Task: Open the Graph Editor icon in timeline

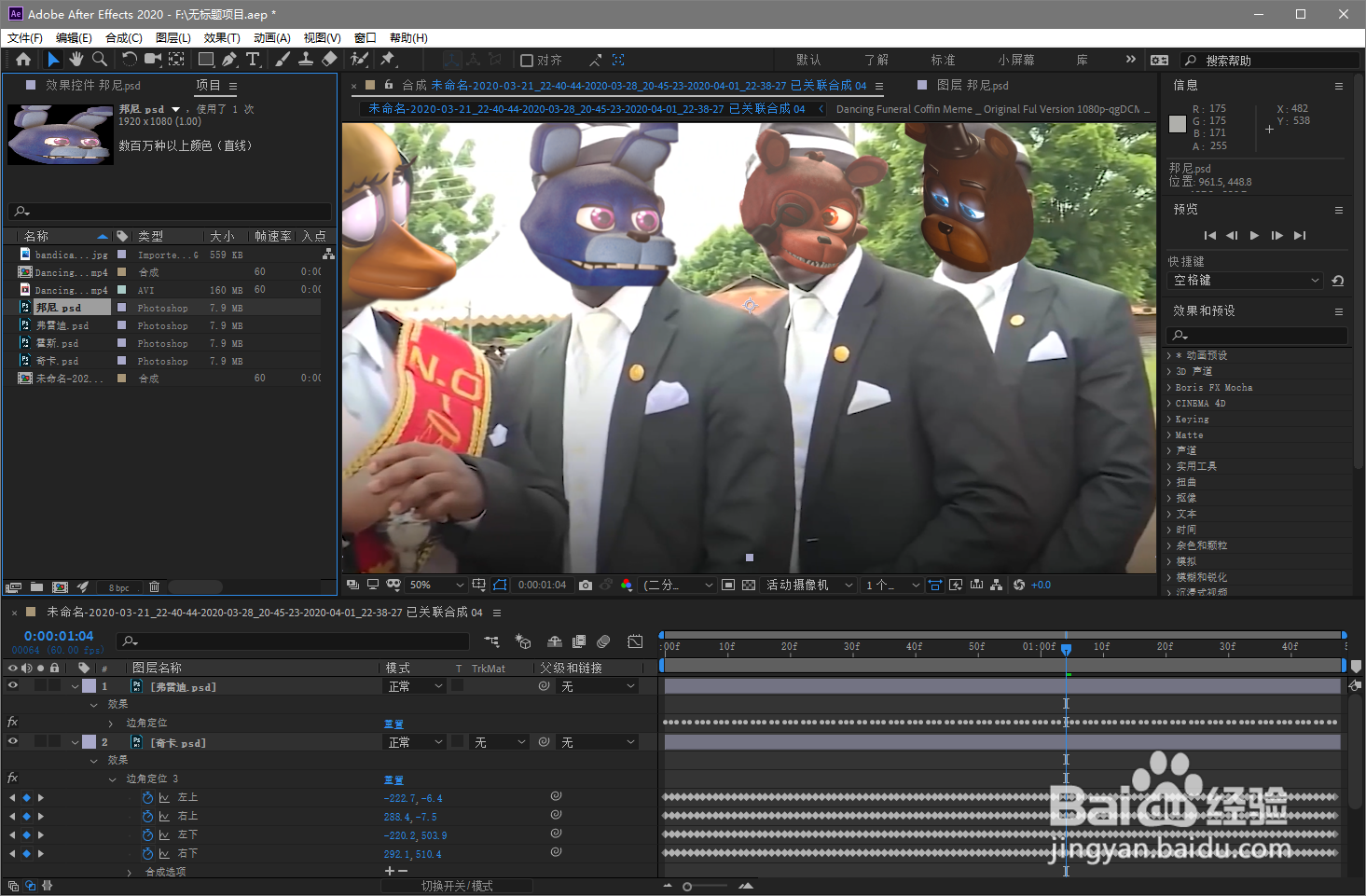Action: [x=635, y=641]
